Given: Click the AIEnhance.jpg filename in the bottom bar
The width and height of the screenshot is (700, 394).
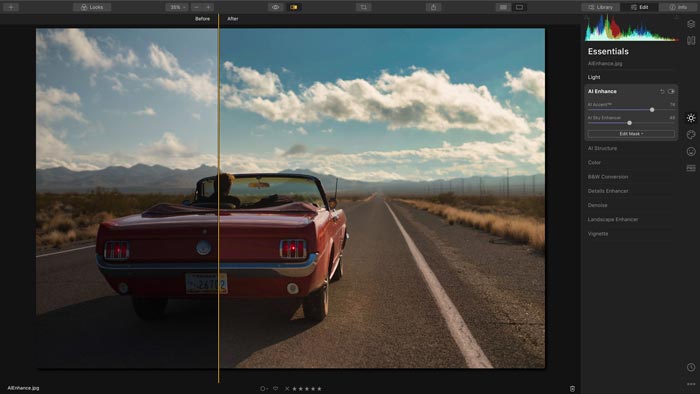Looking at the screenshot, I should (x=23, y=388).
